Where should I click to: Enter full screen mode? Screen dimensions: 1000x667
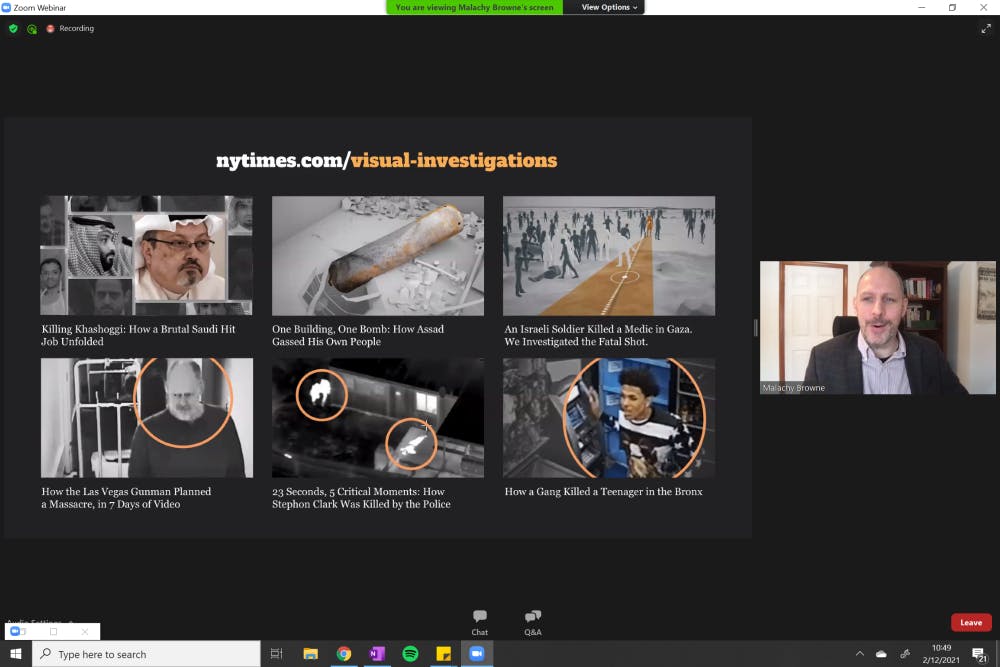point(985,29)
